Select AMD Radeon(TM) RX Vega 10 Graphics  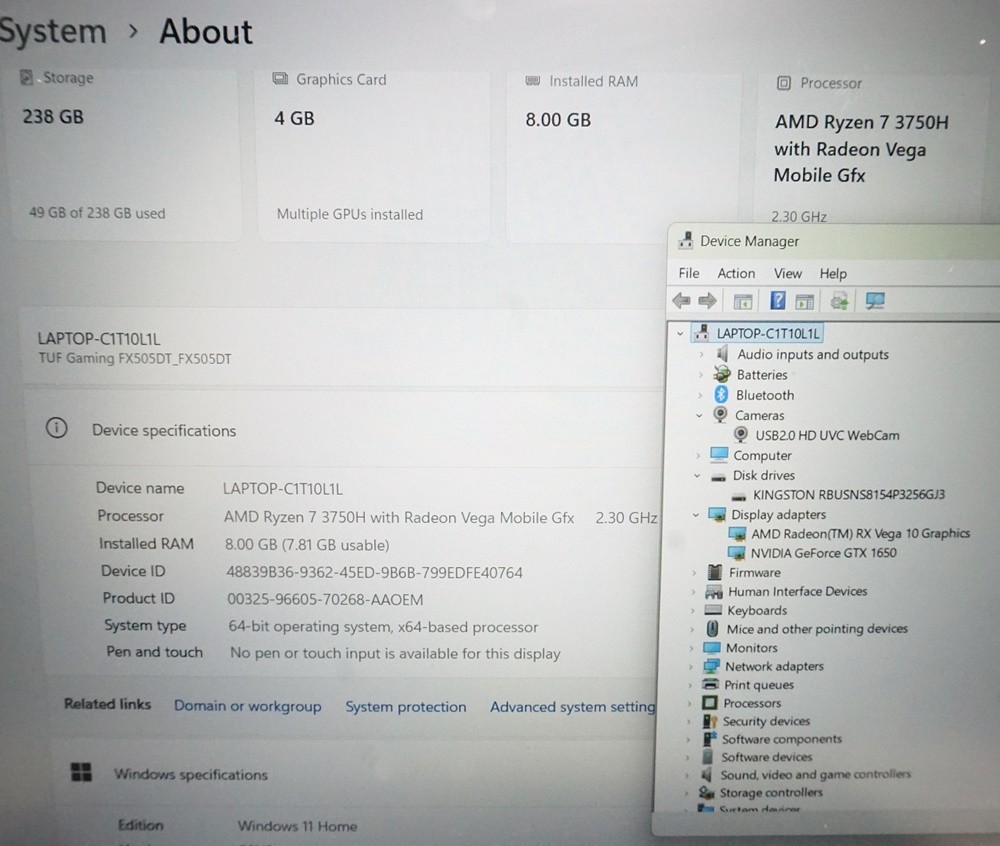(860, 534)
